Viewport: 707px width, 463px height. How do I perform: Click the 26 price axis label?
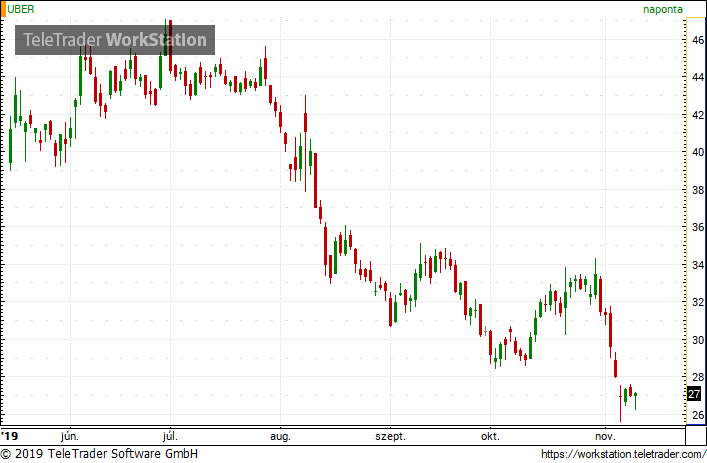[698, 415]
